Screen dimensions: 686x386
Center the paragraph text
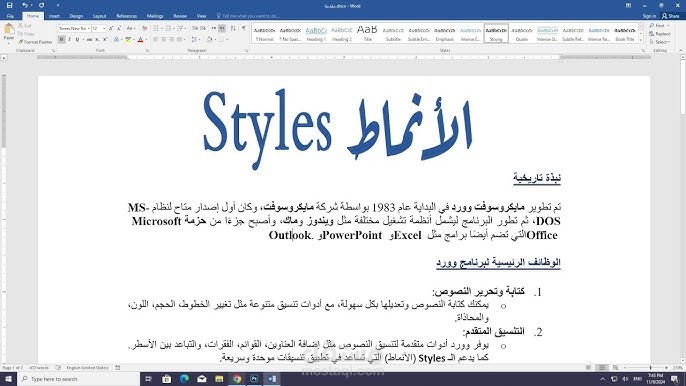tap(164, 40)
